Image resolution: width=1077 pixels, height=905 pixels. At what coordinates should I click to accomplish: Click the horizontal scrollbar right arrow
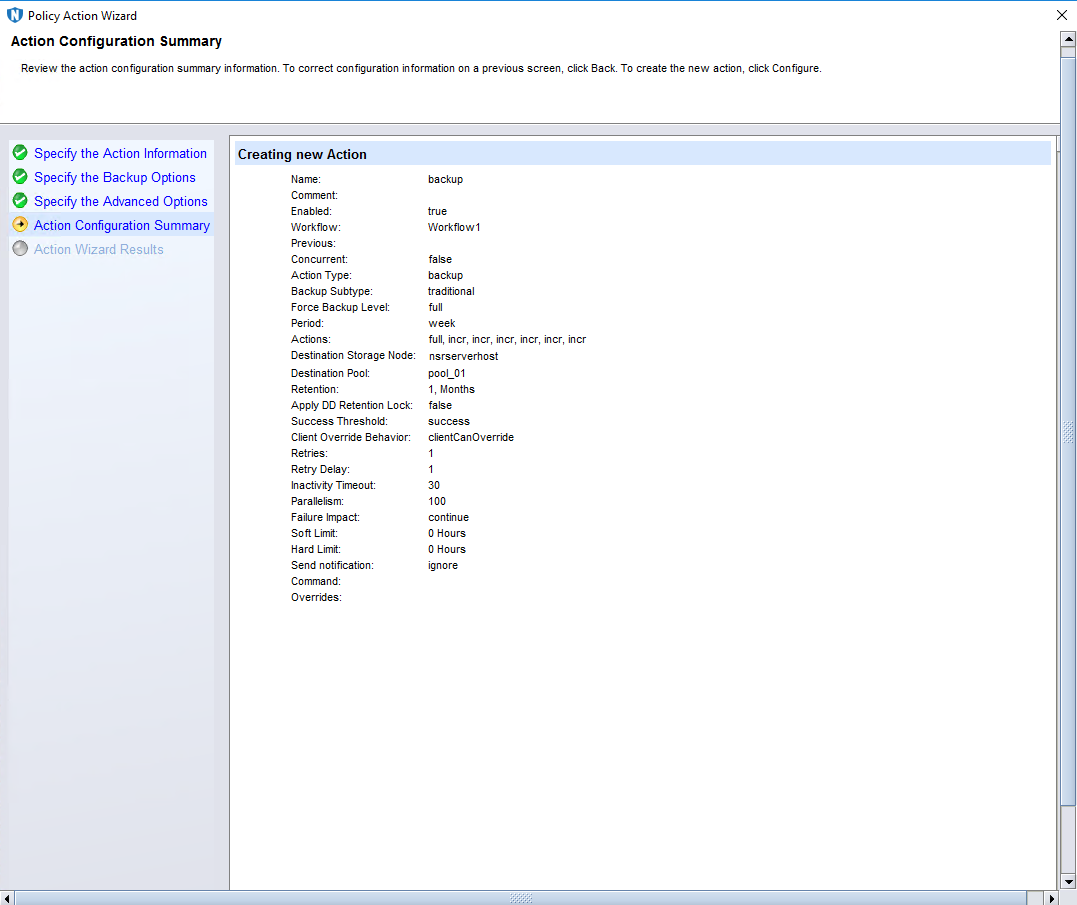1052,898
